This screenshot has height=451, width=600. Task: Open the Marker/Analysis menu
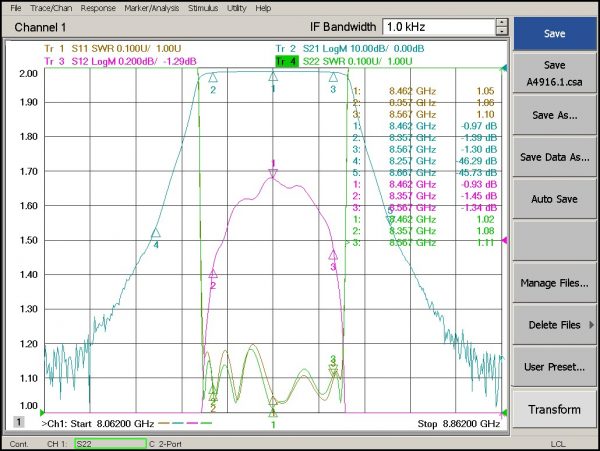pyautogui.click(x=152, y=8)
